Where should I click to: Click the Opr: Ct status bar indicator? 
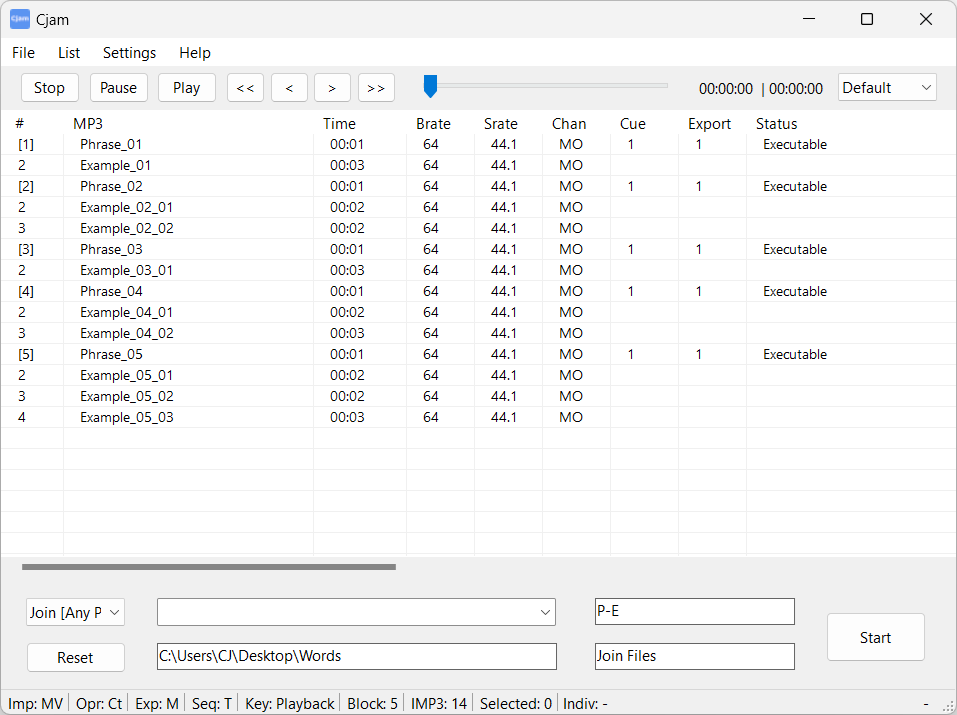point(98,703)
